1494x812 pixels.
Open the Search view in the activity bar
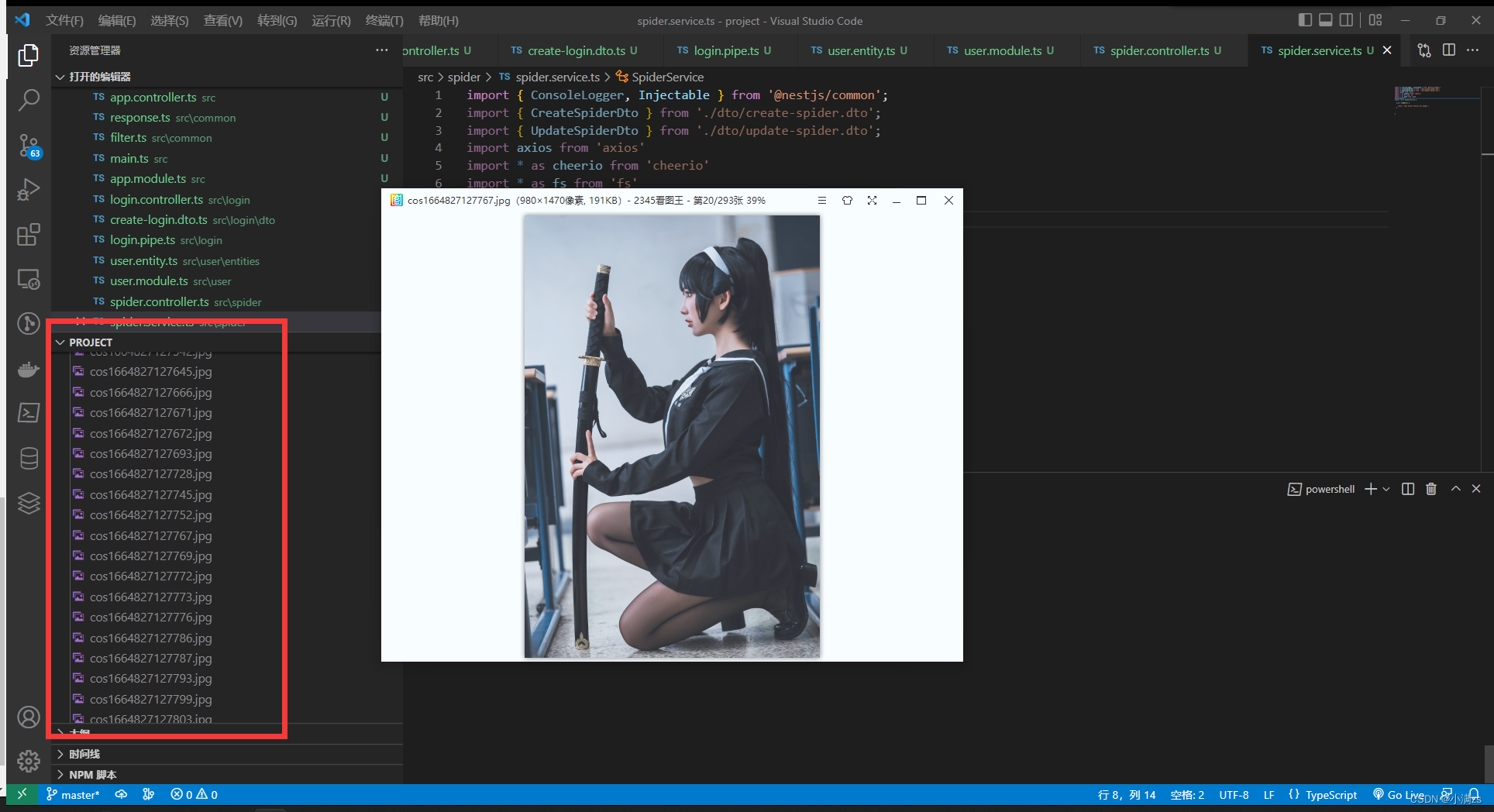pyautogui.click(x=29, y=100)
